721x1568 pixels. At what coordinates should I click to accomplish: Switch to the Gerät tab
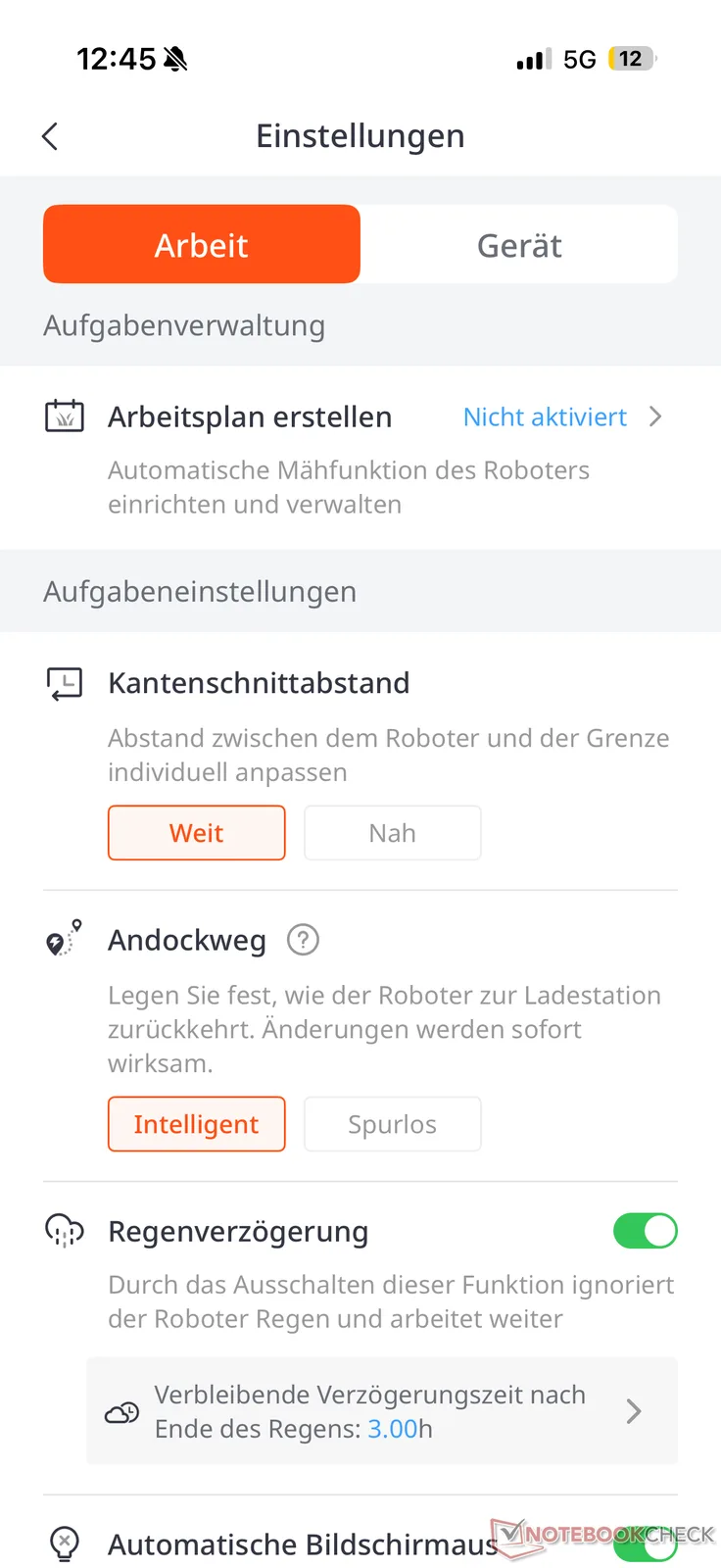[519, 245]
